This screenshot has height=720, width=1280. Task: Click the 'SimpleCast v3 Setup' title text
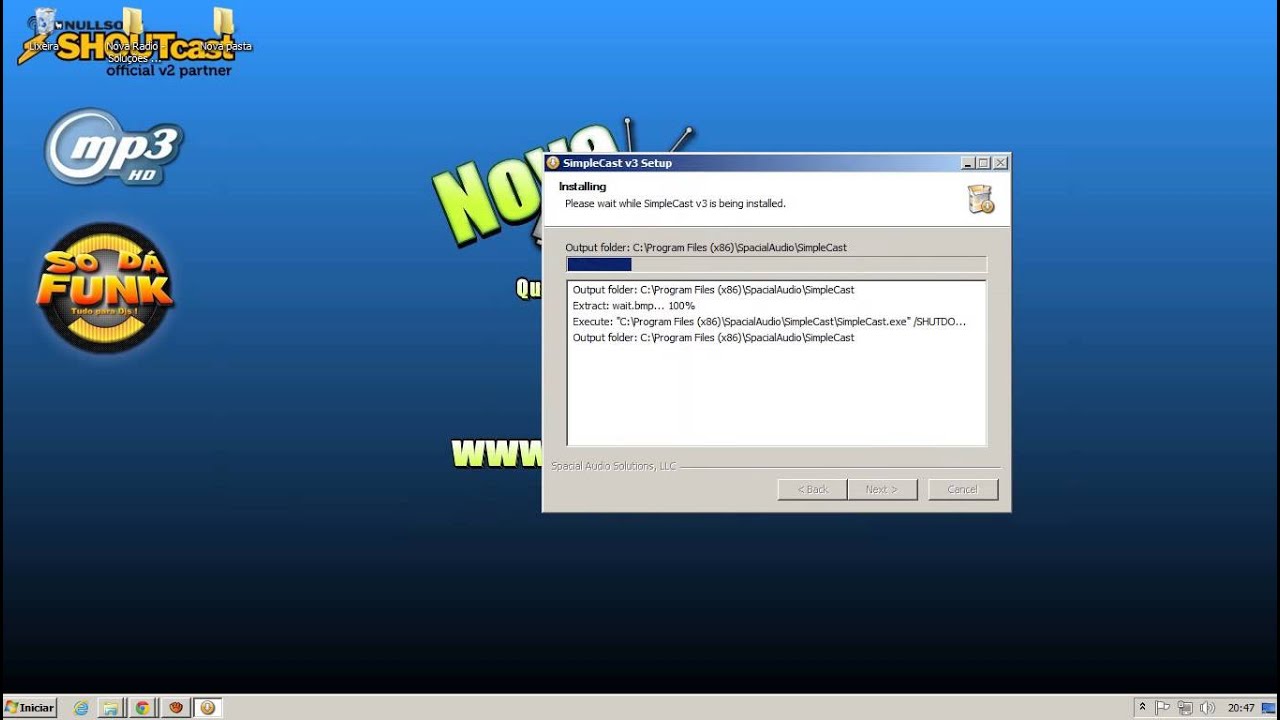coord(617,162)
